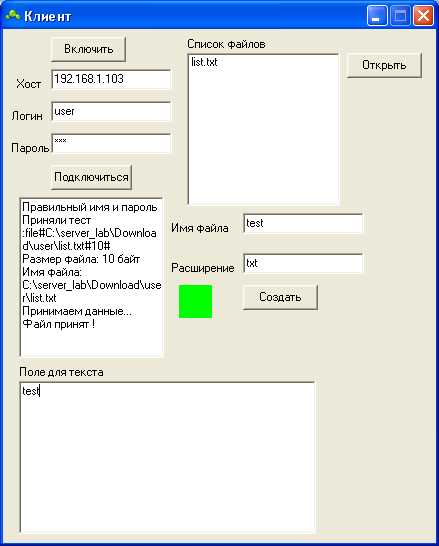Click the 'Принимаем данные...' log line
439x546 pixels.
[77, 311]
